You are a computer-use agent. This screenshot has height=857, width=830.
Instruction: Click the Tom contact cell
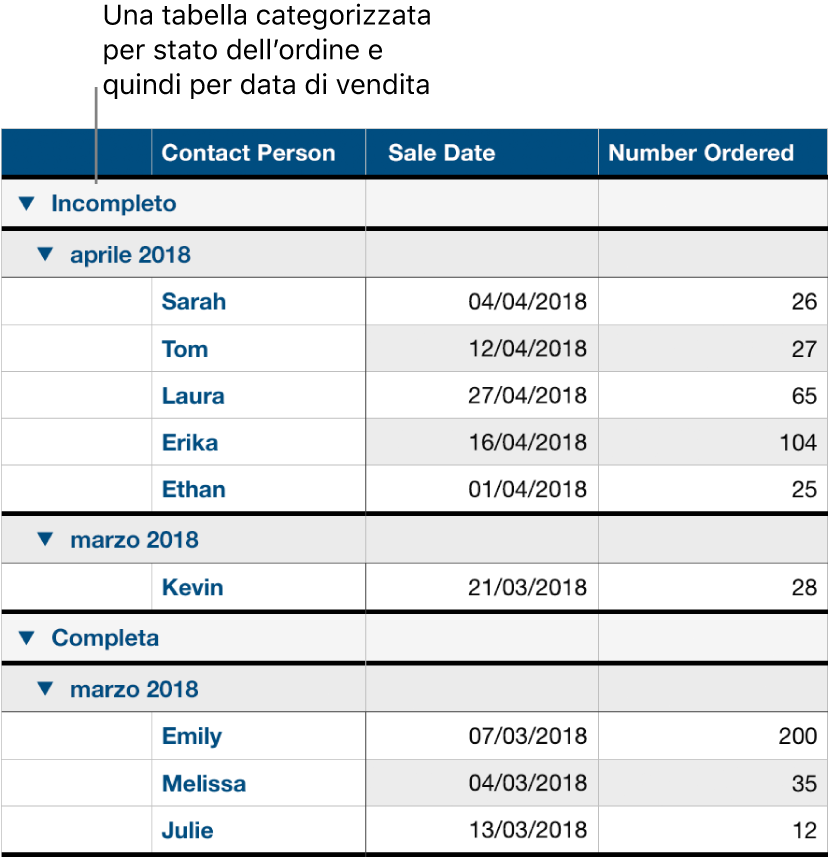(185, 349)
